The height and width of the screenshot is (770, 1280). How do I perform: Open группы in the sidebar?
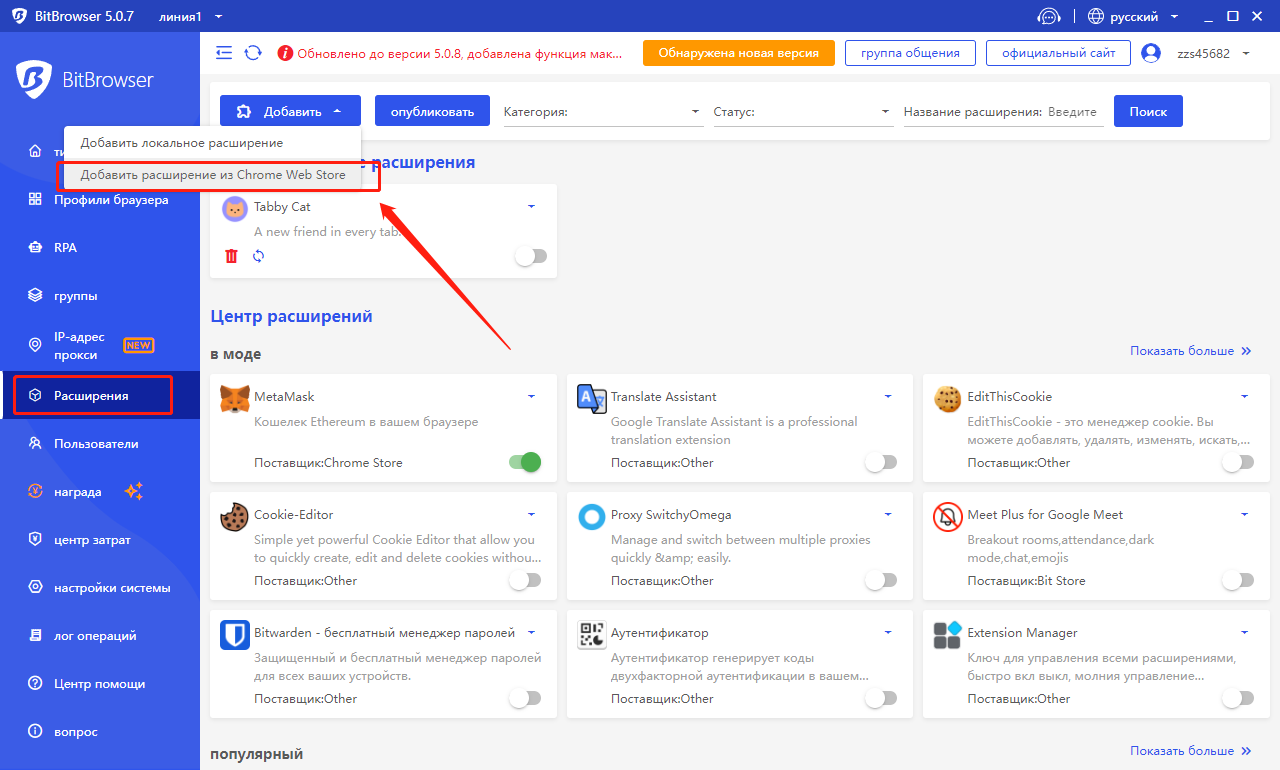coord(100,296)
